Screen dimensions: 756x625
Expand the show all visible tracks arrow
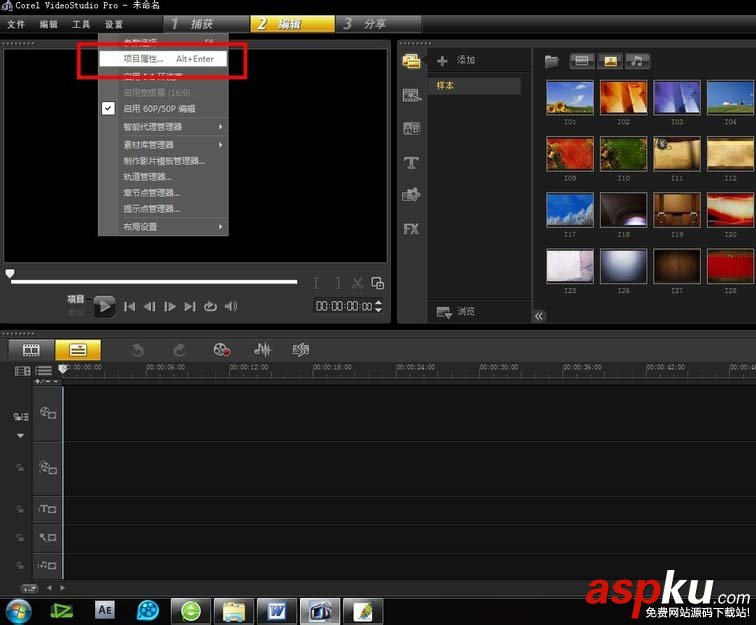click(20, 435)
